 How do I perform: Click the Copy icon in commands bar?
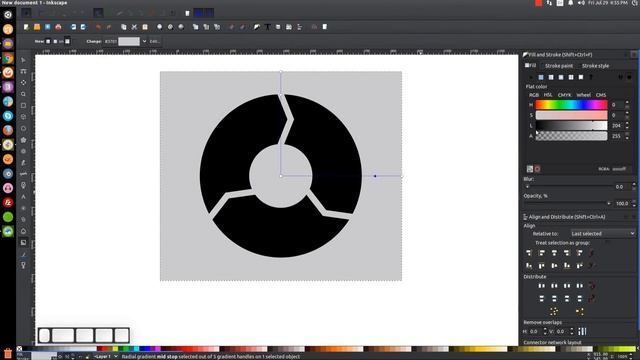click(x=124, y=27)
